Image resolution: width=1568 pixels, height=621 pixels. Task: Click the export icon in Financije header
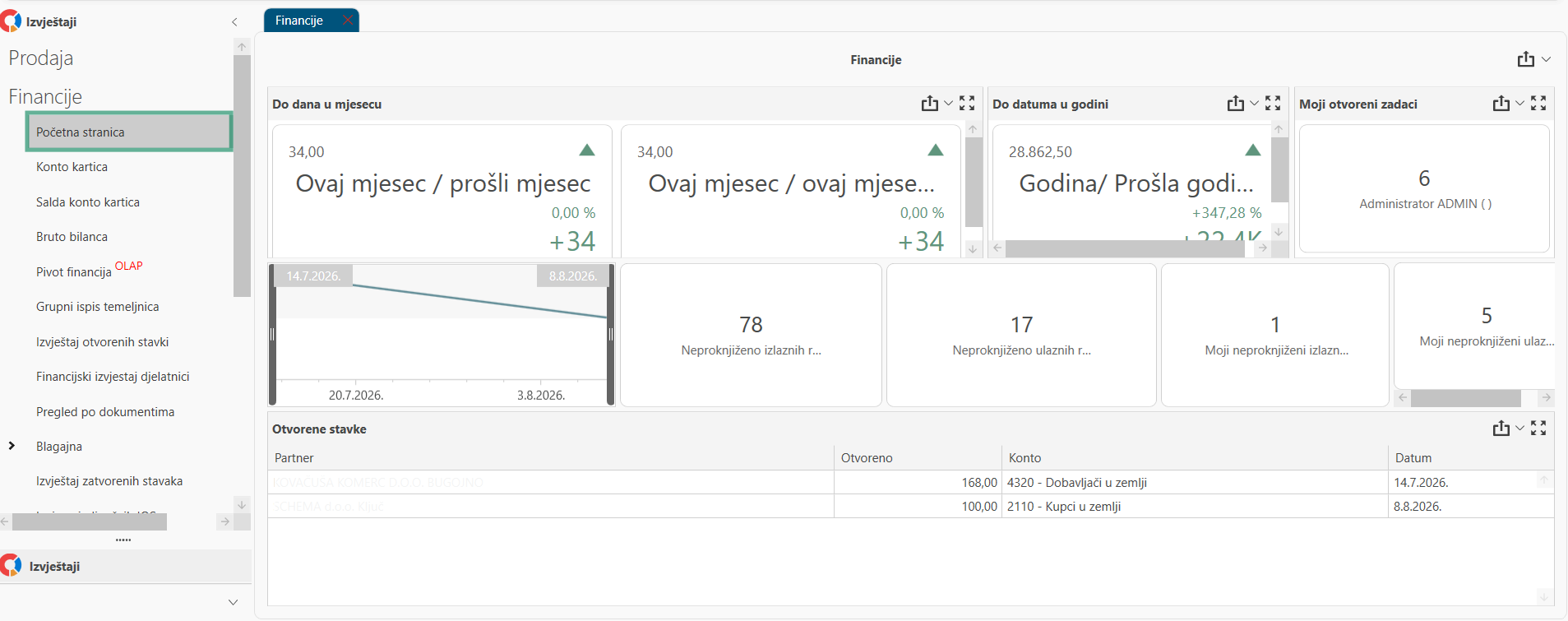click(1526, 59)
